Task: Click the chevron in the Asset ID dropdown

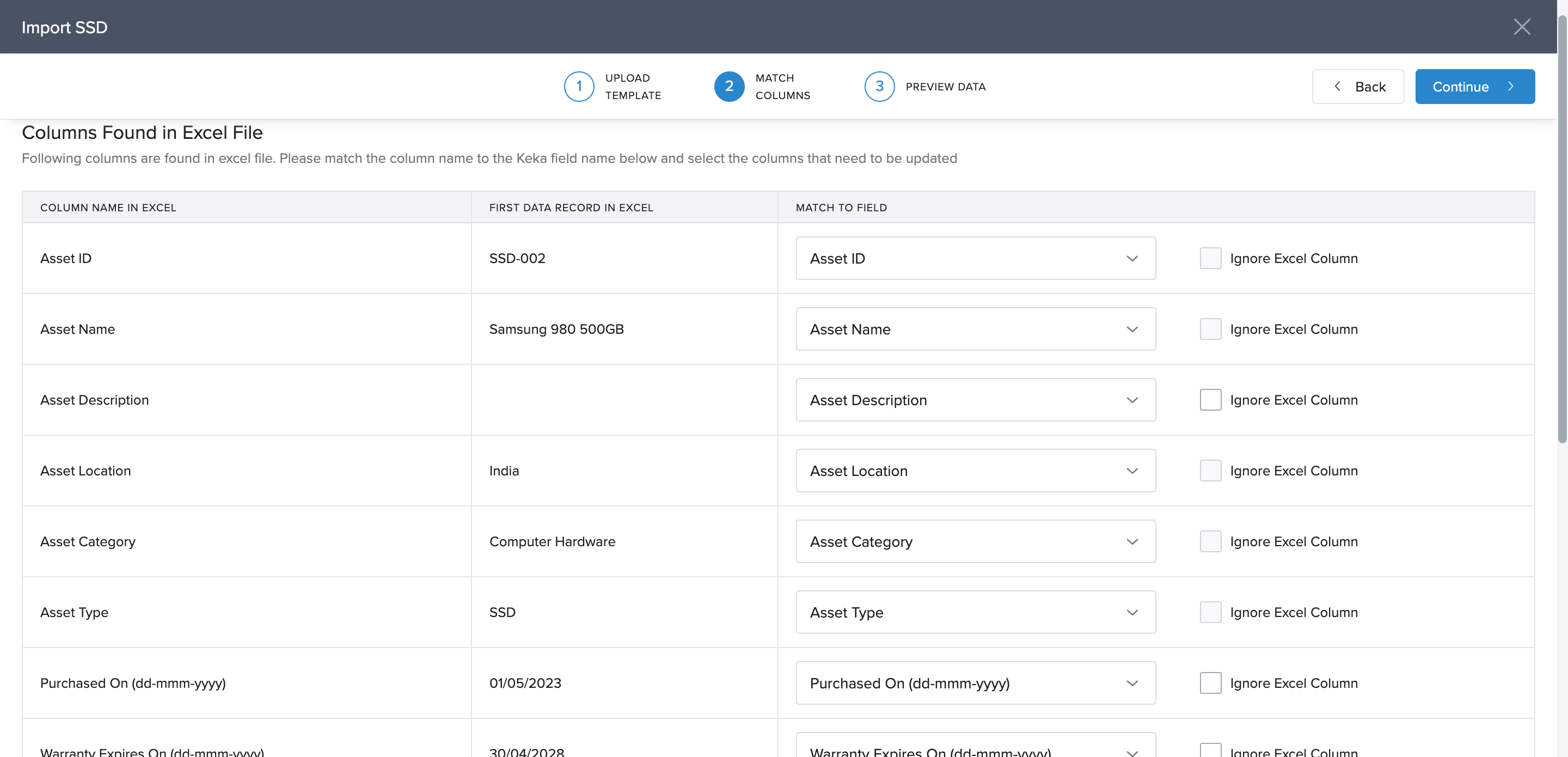Action: (1131, 258)
